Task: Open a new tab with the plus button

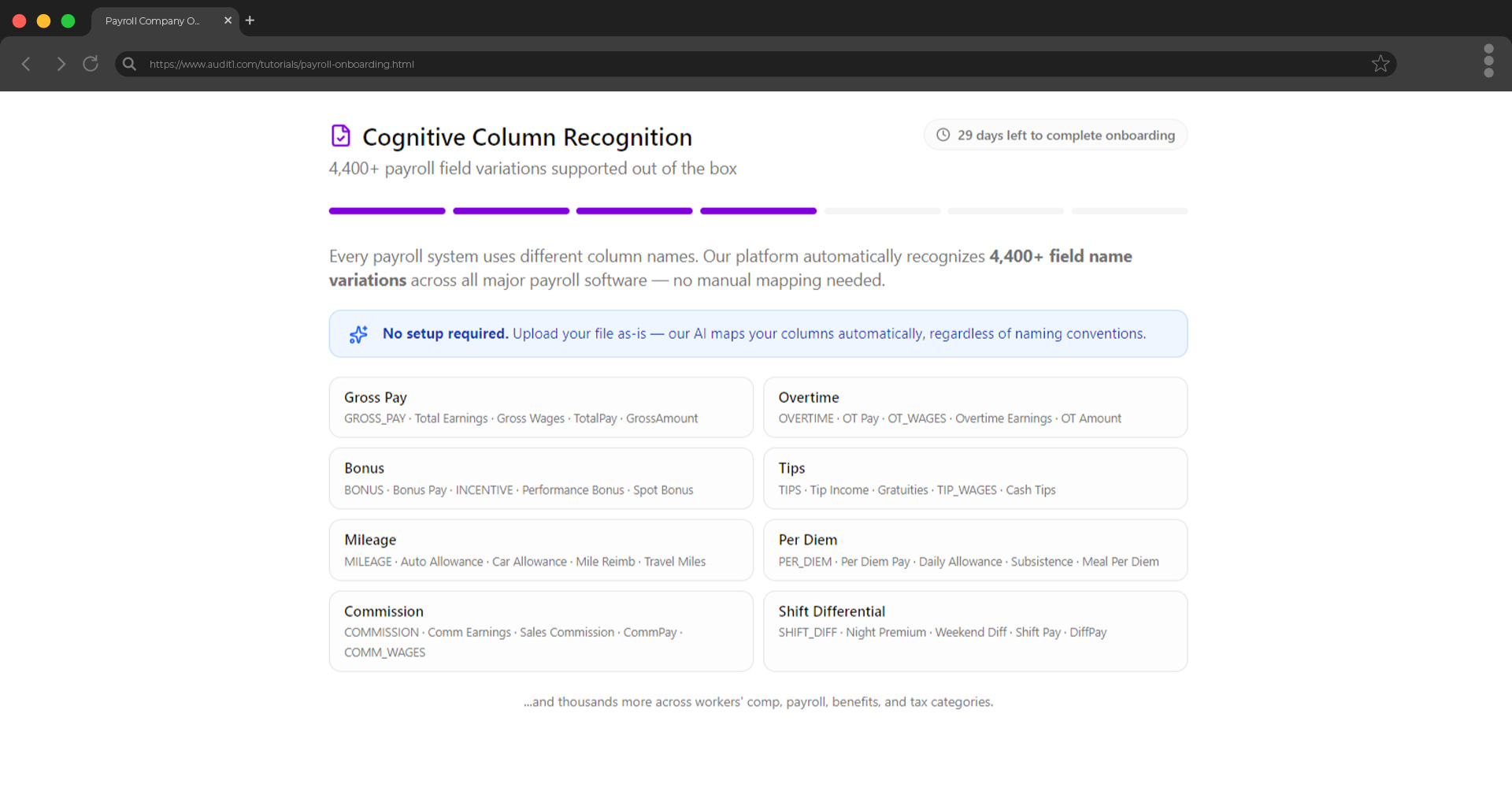Action: [250, 20]
